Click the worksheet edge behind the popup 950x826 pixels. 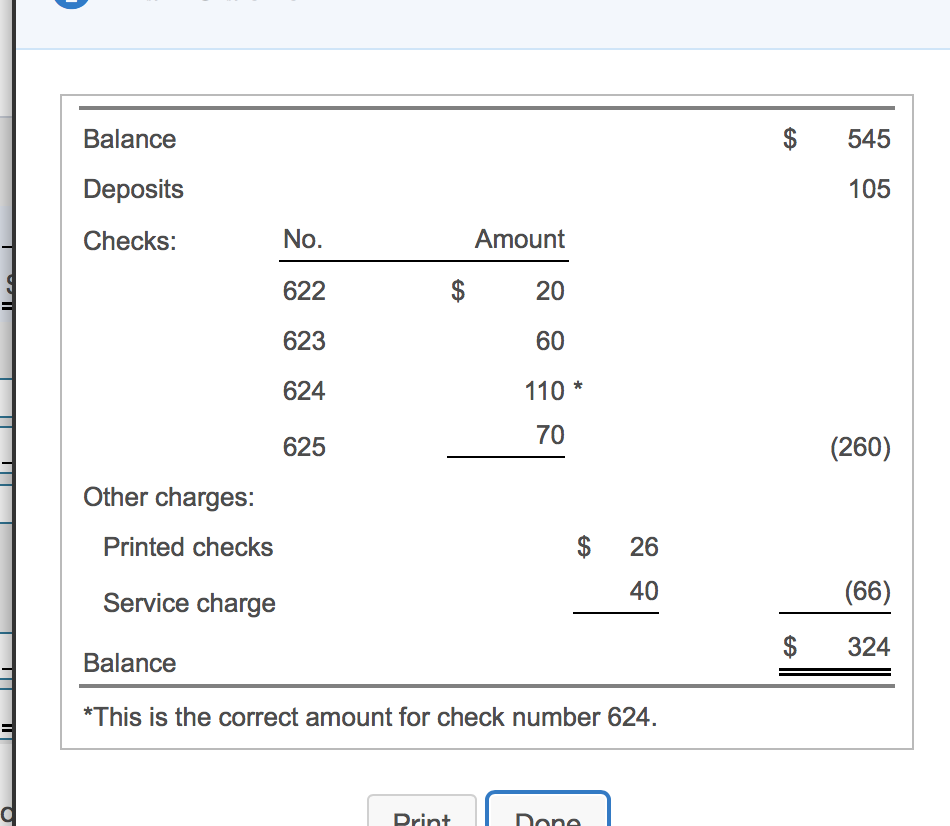pos(8,400)
